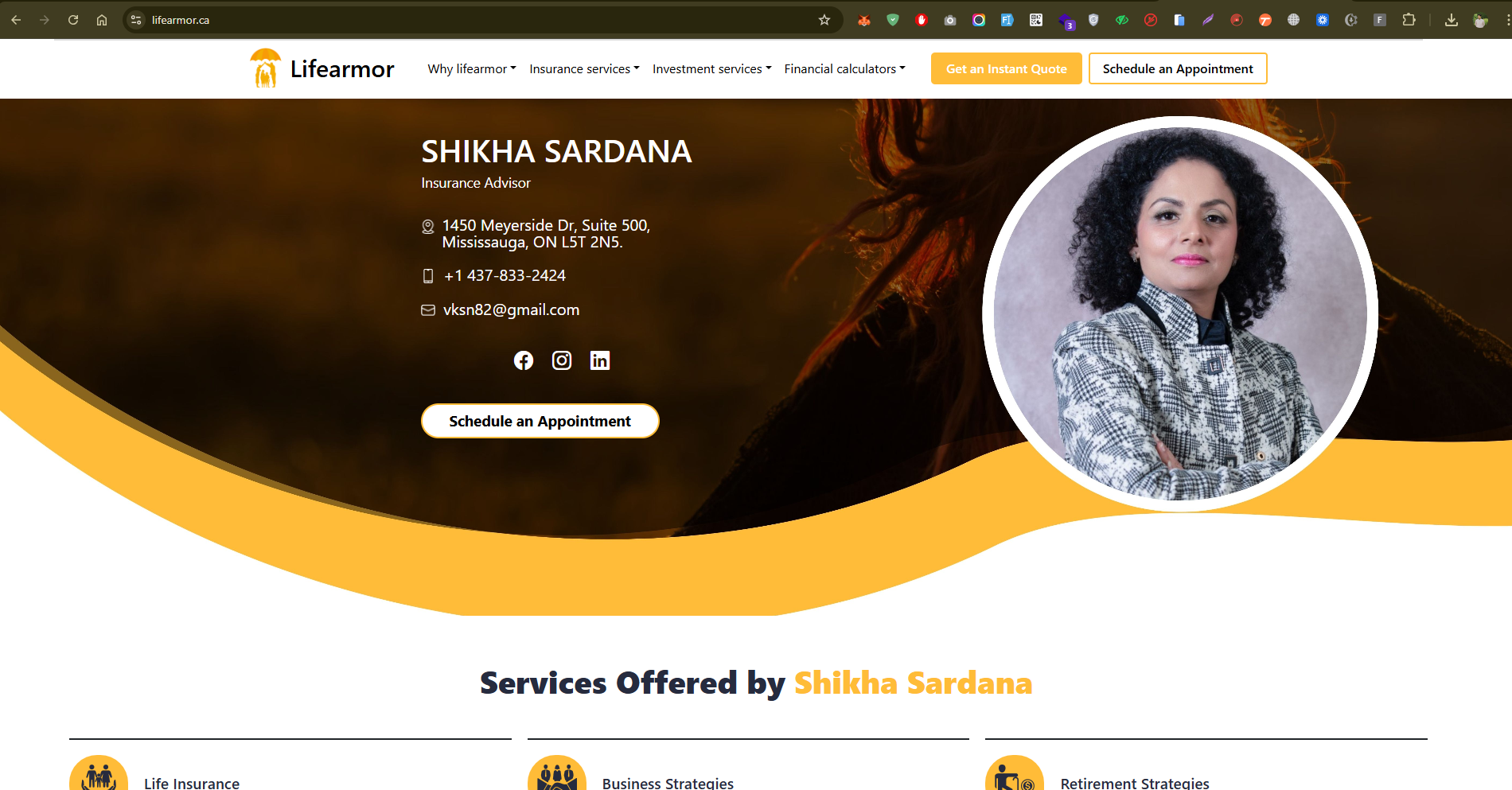1512x790 pixels.
Task: Go to the browser home page icon
Action: click(102, 20)
